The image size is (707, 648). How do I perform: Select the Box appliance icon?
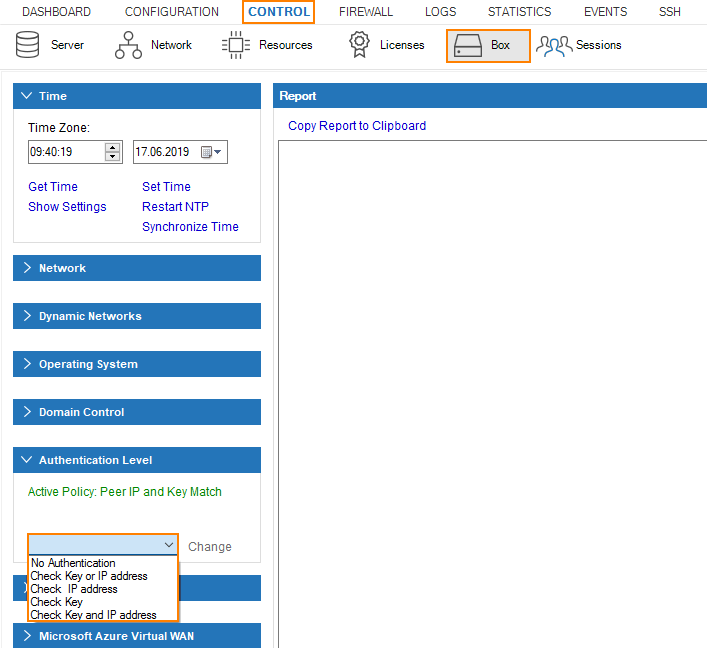pos(468,45)
